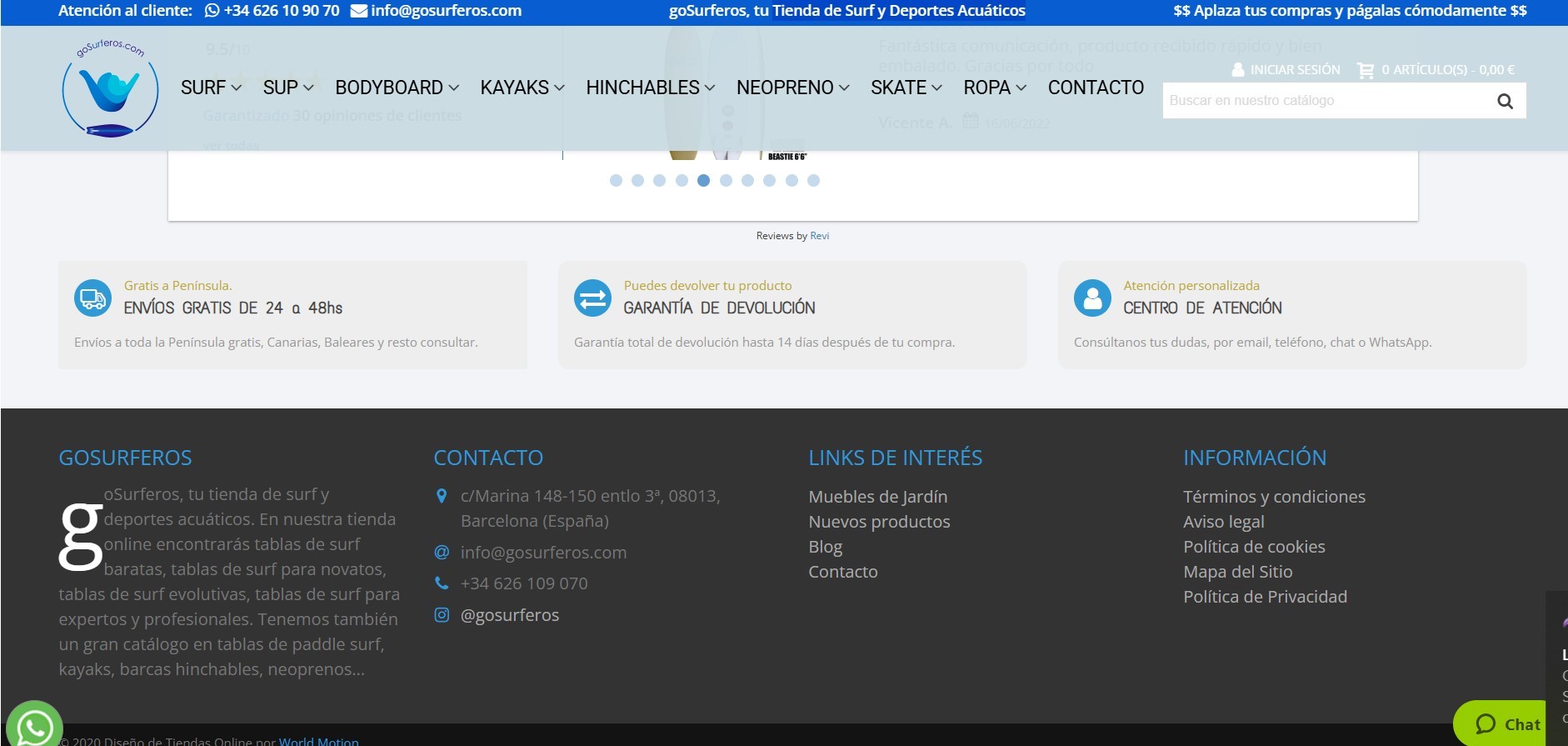The image size is (1568, 746).
Task: Open the floating WhatsApp chat bubble
Action: [34, 727]
